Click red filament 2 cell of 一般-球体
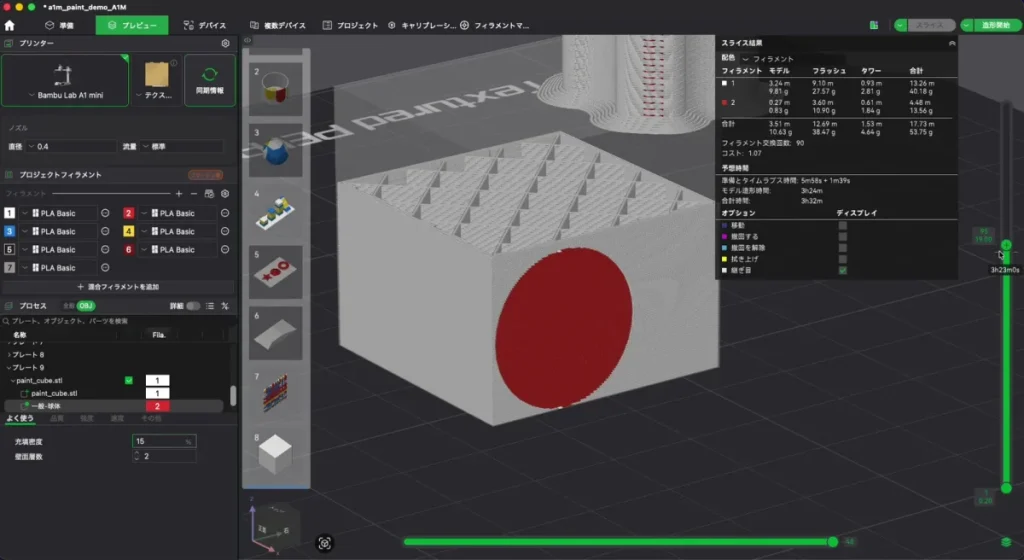Image resolution: width=1024 pixels, height=560 pixels. tap(157, 406)
